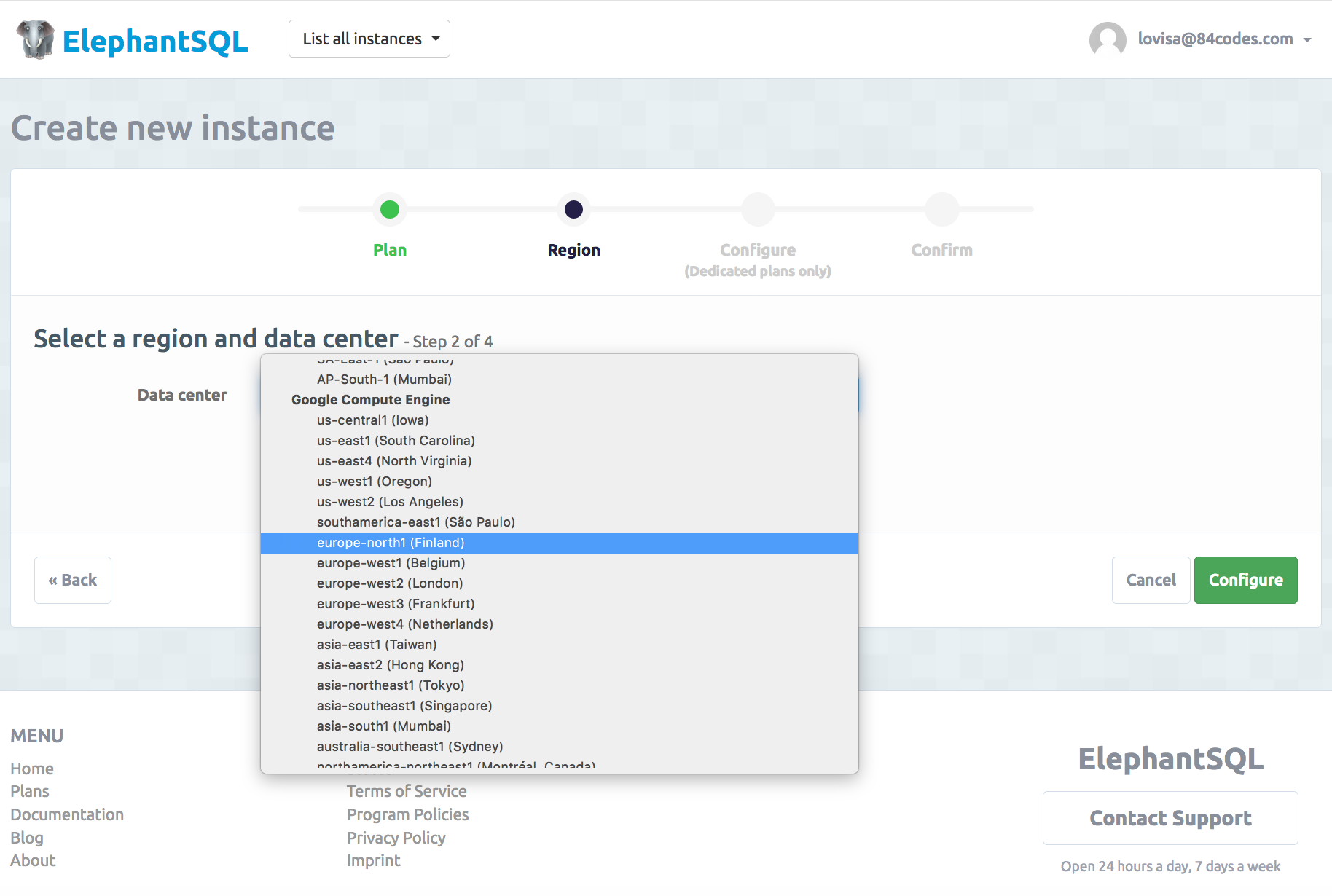The height and width of the screenshot is (896, 1332).
Task: Go back with the « Back button
Action: click(73, 580)
